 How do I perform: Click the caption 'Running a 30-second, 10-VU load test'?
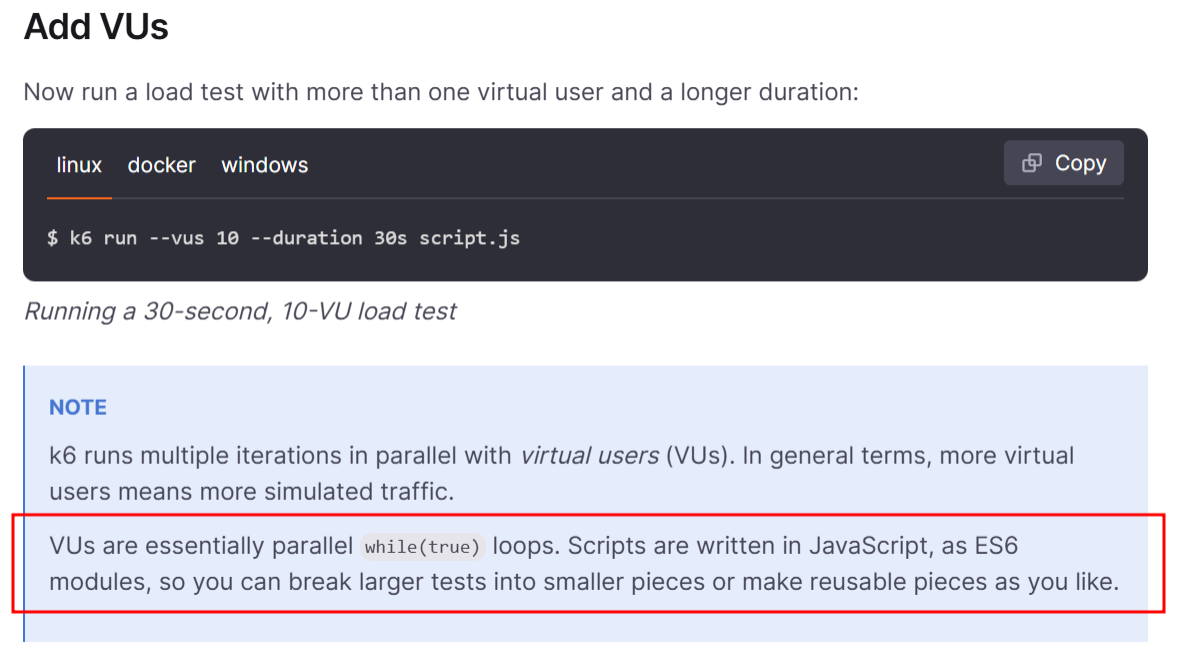point(240,311)
